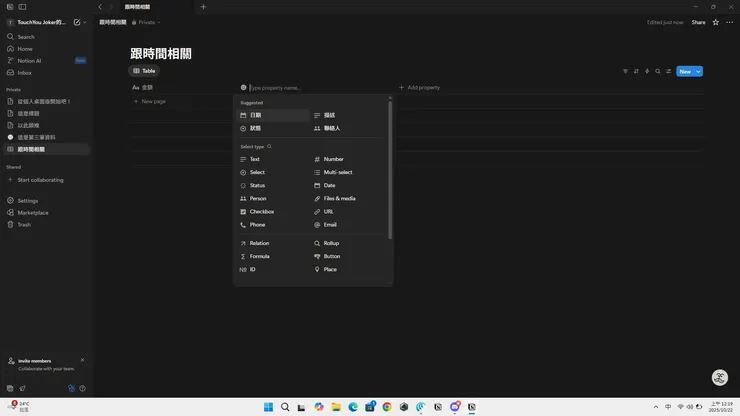Open a new tab with plus icon
740x416 pixels.
203,7
